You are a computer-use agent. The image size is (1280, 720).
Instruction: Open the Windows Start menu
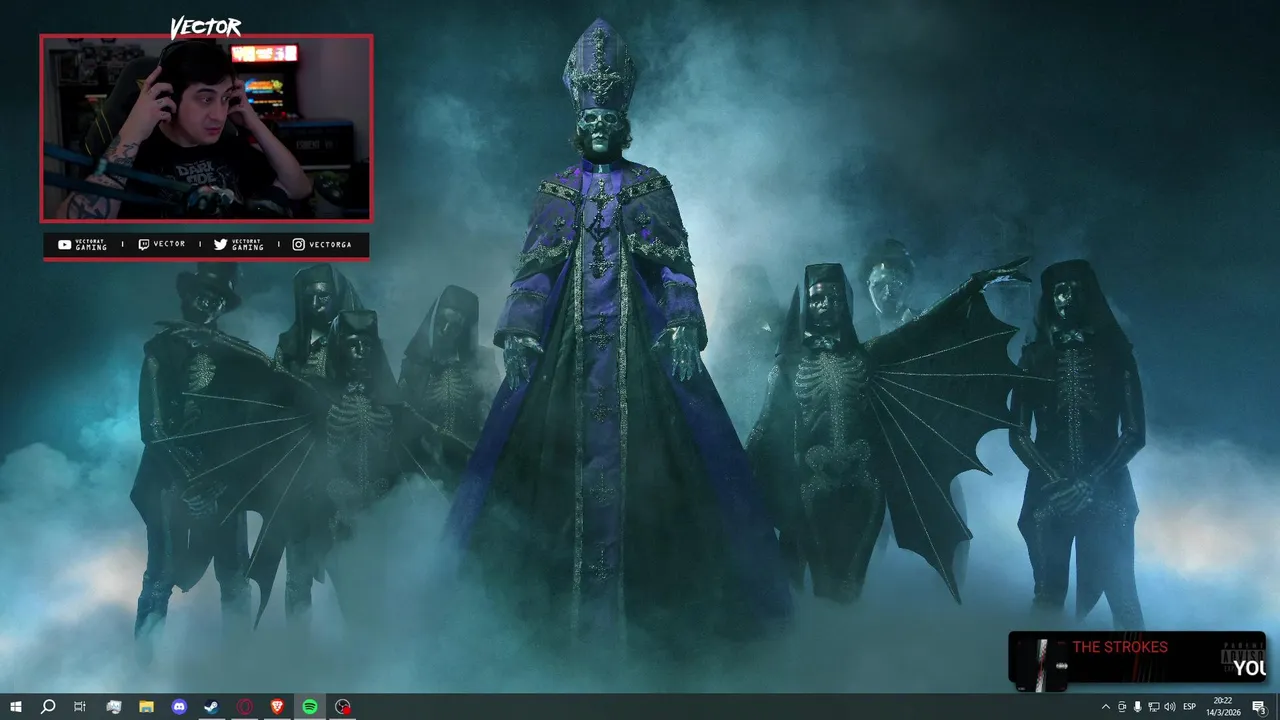click(x=15, y=707)
